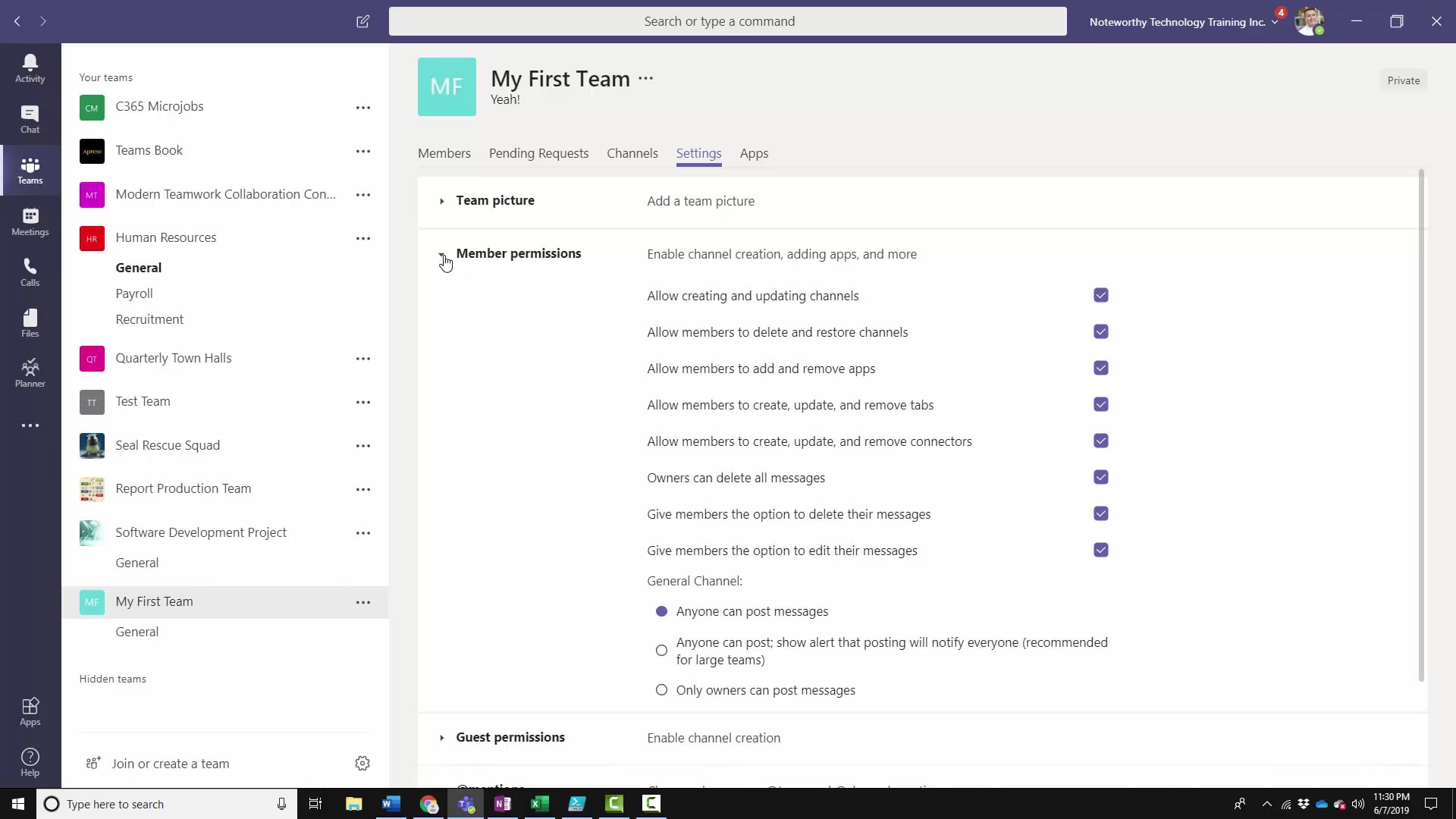Expand the Guest permissions section
Image resolution: width=1456 pixels, height=819 pixels.
pyautogui.click(x=442, y=737)
